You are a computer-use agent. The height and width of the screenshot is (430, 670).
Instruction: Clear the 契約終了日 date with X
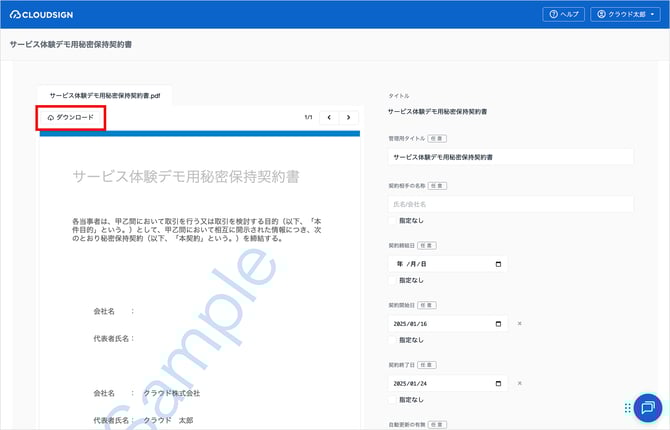(519, 384)
